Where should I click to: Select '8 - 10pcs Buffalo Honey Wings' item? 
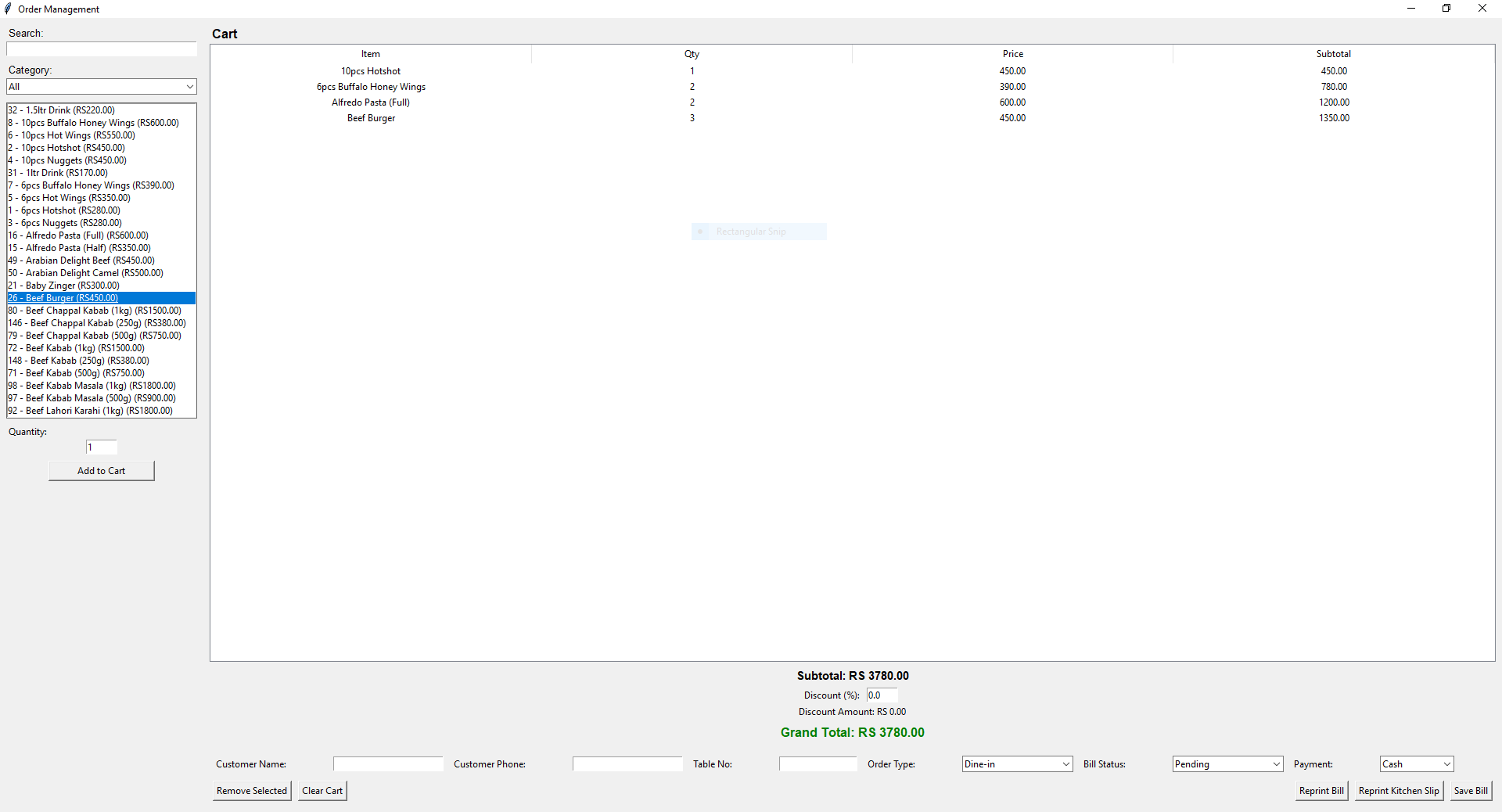[102, 123]
